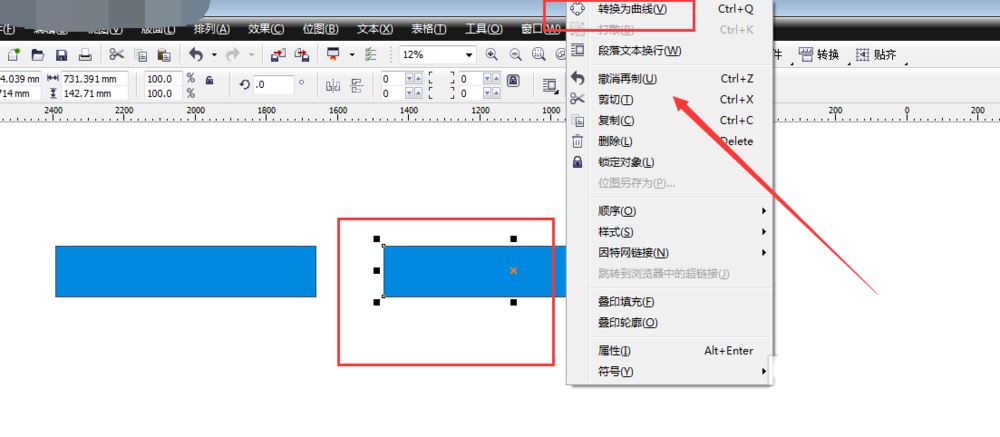Click the left blue rectangle on canvas
Screen dimensions: 1000x437
point(185,271)
